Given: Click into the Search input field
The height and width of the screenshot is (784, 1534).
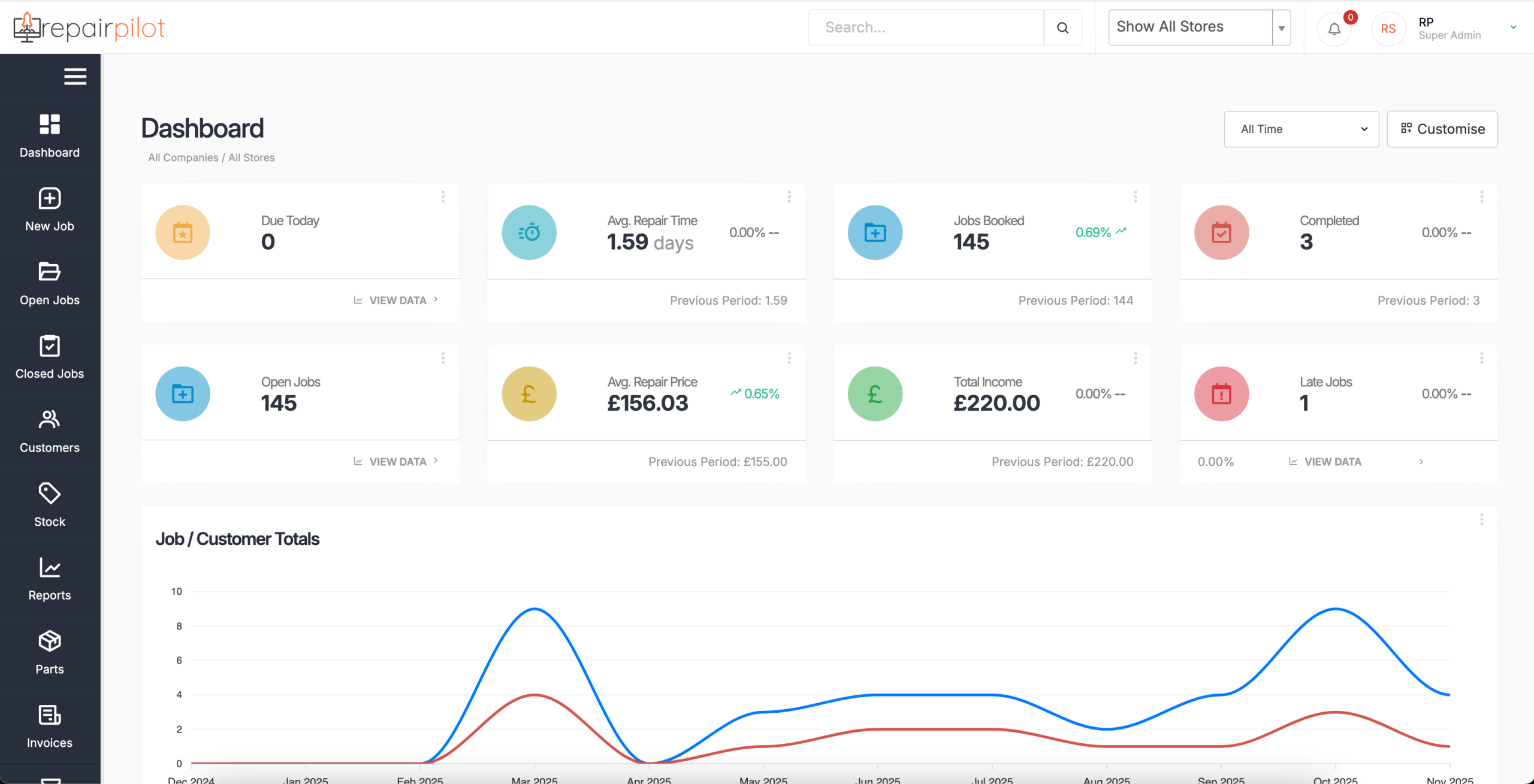Looking at the screenshot, I should [x=925, y=28].
